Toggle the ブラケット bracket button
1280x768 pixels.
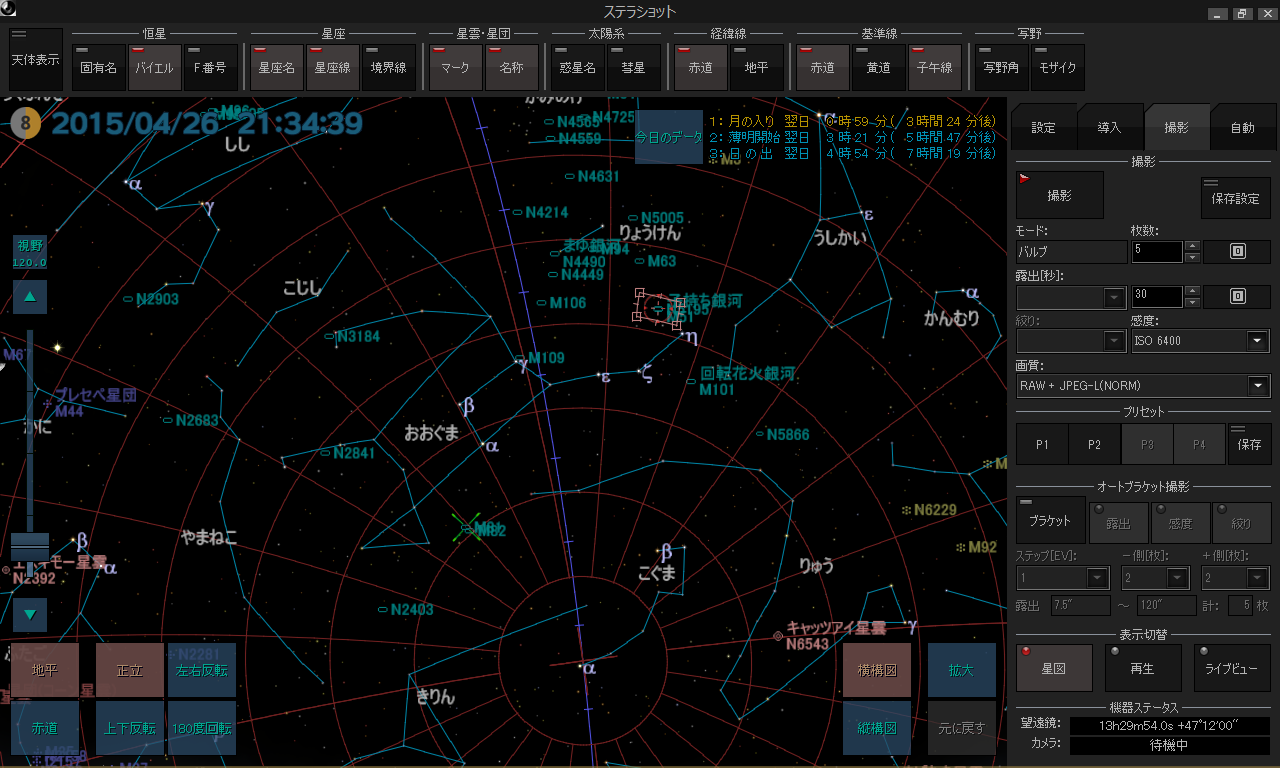point(1051,520)
